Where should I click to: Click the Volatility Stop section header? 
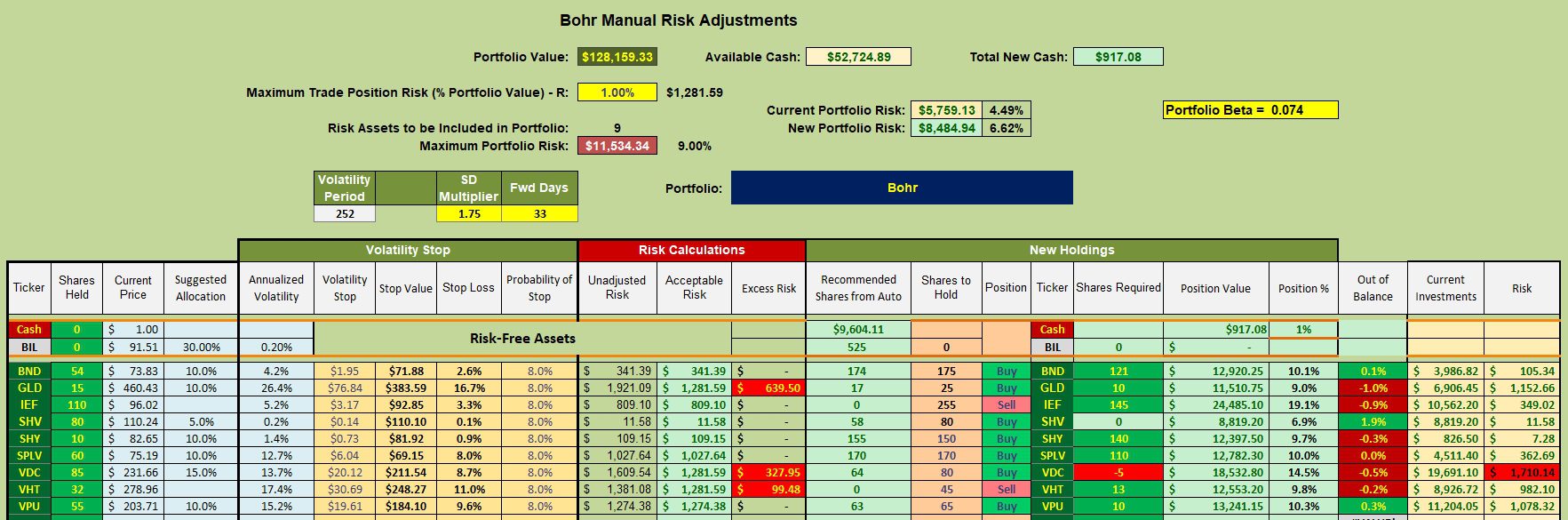(x=408, y=250)
